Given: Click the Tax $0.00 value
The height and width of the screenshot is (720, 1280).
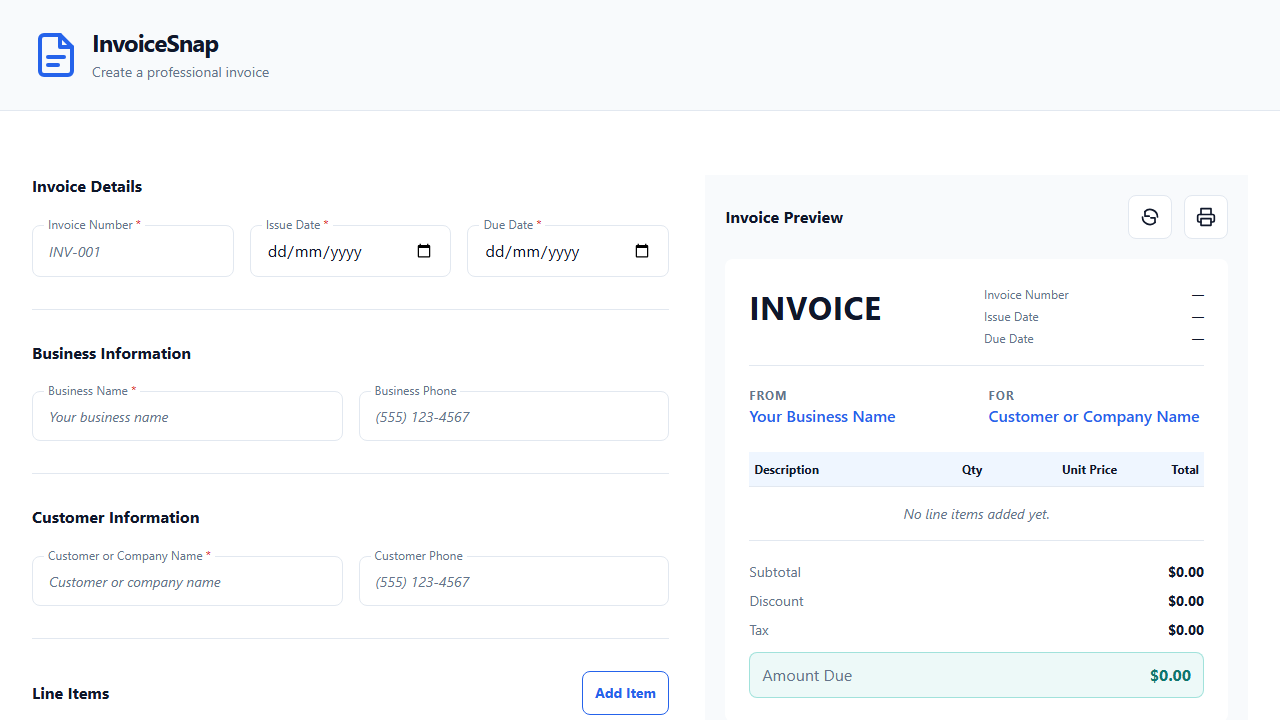Looking at the screenshot, I should click(1186, 631).
